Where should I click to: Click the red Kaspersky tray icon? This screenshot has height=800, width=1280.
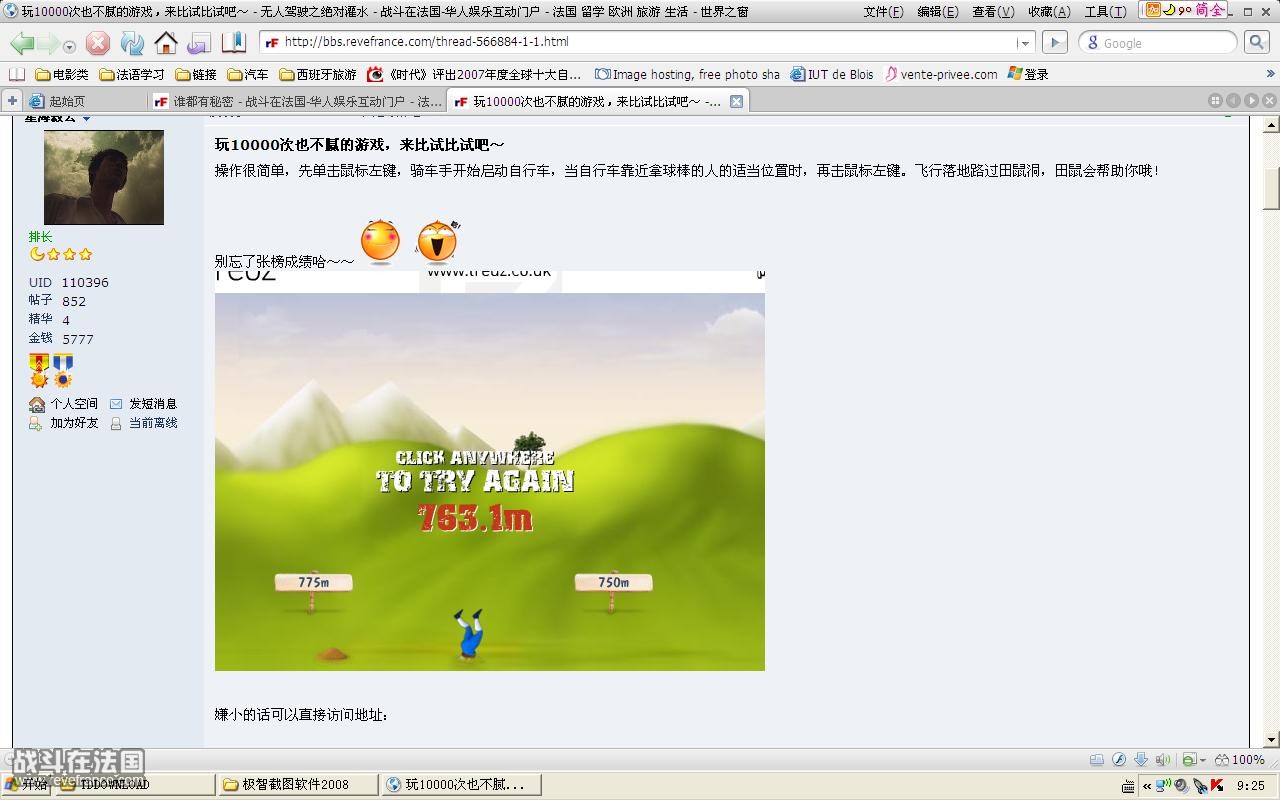click(1217, 786)
